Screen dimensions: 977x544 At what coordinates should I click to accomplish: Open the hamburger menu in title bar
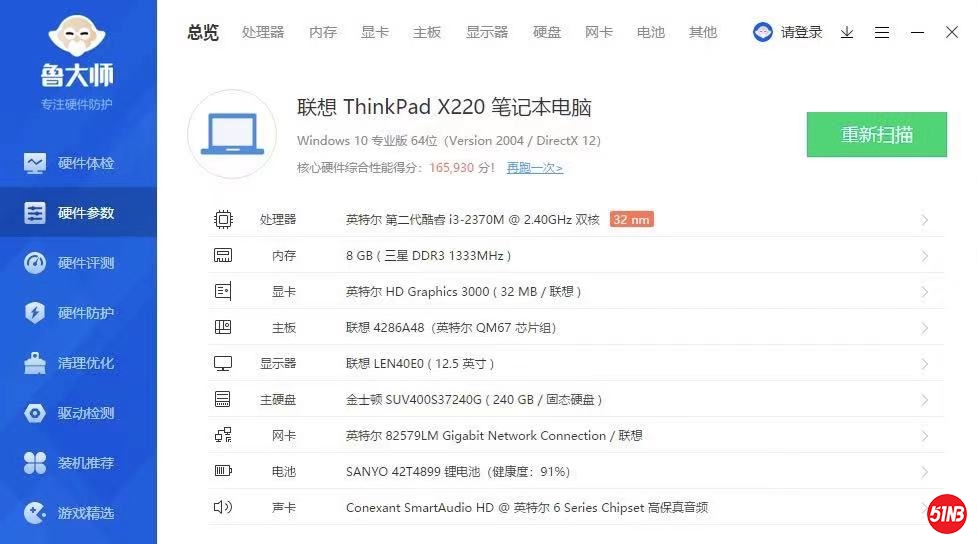(x=881, y=32)
